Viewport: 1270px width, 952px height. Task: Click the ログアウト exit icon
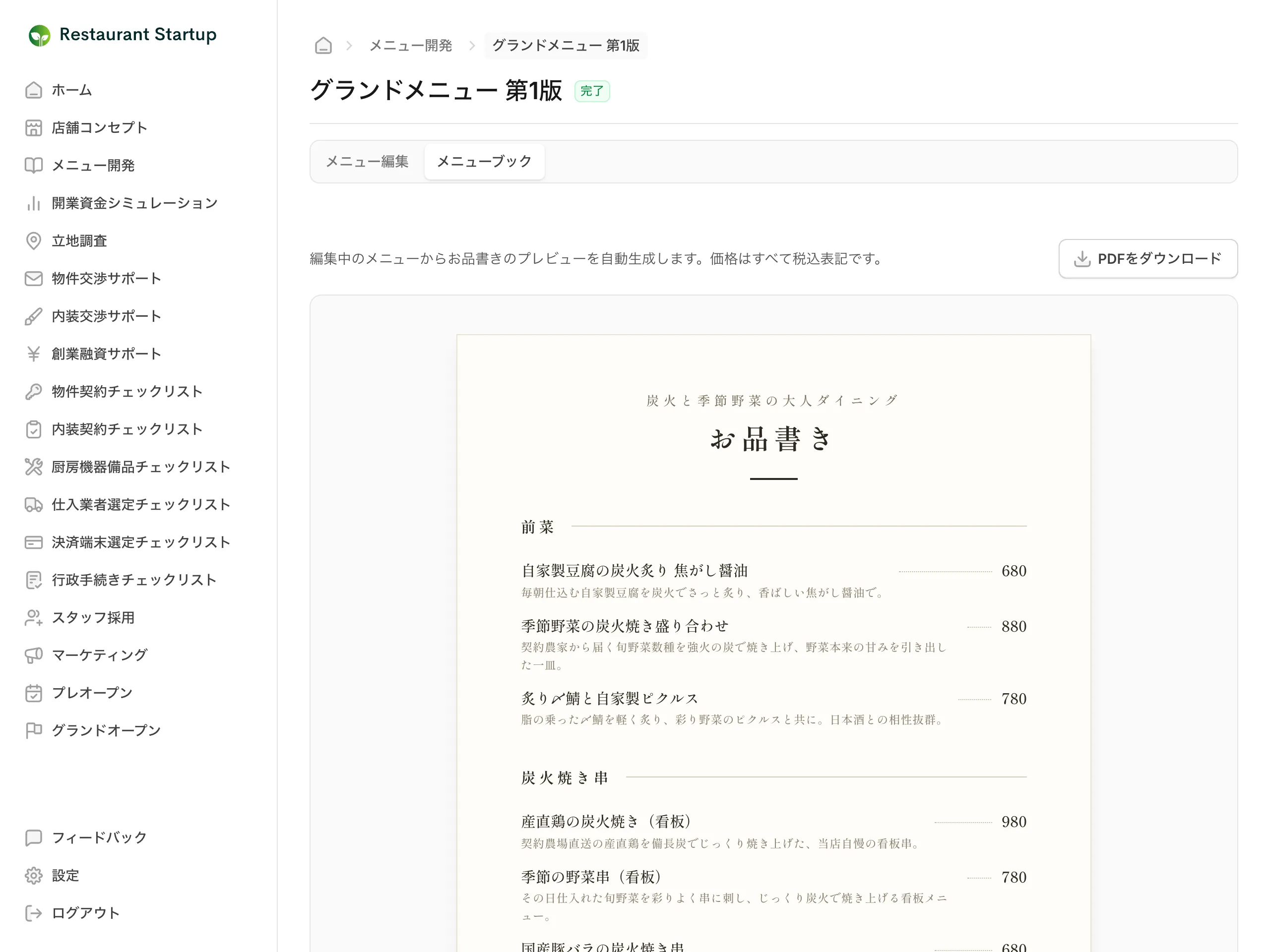click(33, 913)
